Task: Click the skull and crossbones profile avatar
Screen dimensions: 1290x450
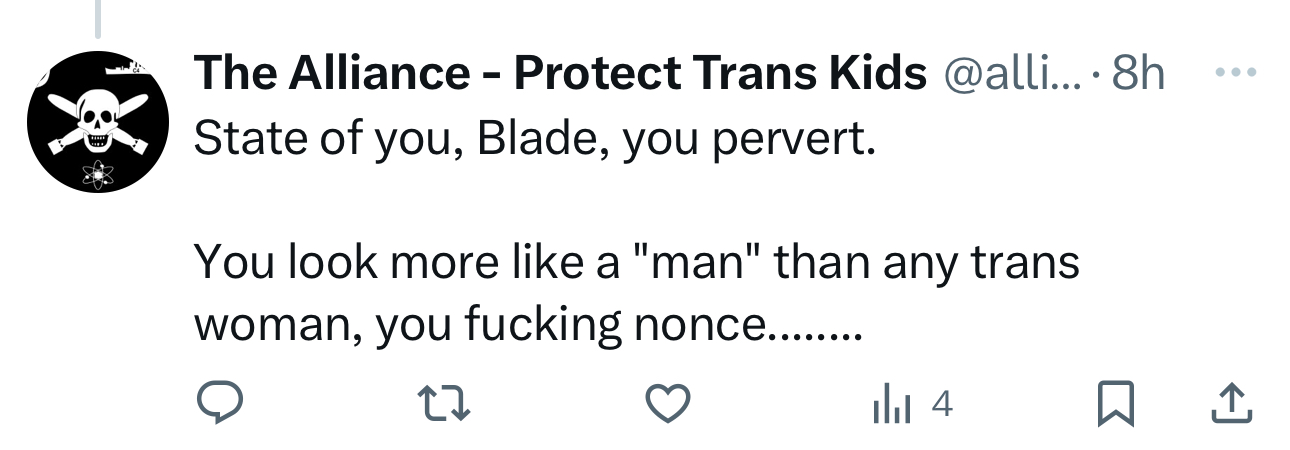Action: (96, 122)
